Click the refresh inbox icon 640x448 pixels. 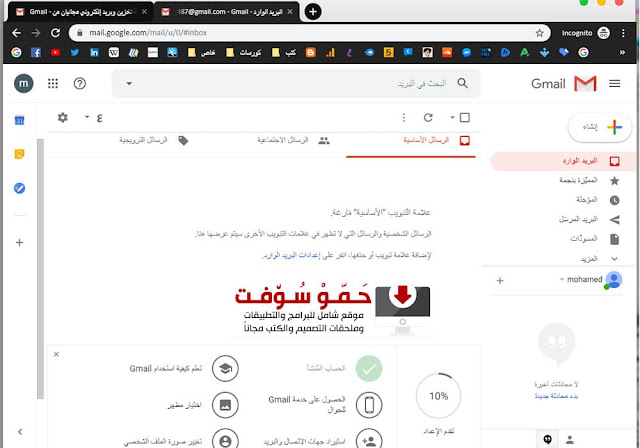coord(428,118)
